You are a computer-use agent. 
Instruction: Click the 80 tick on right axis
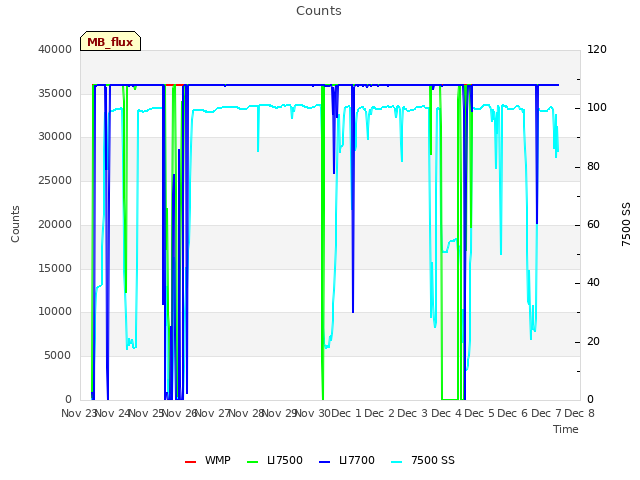[593, 166]
